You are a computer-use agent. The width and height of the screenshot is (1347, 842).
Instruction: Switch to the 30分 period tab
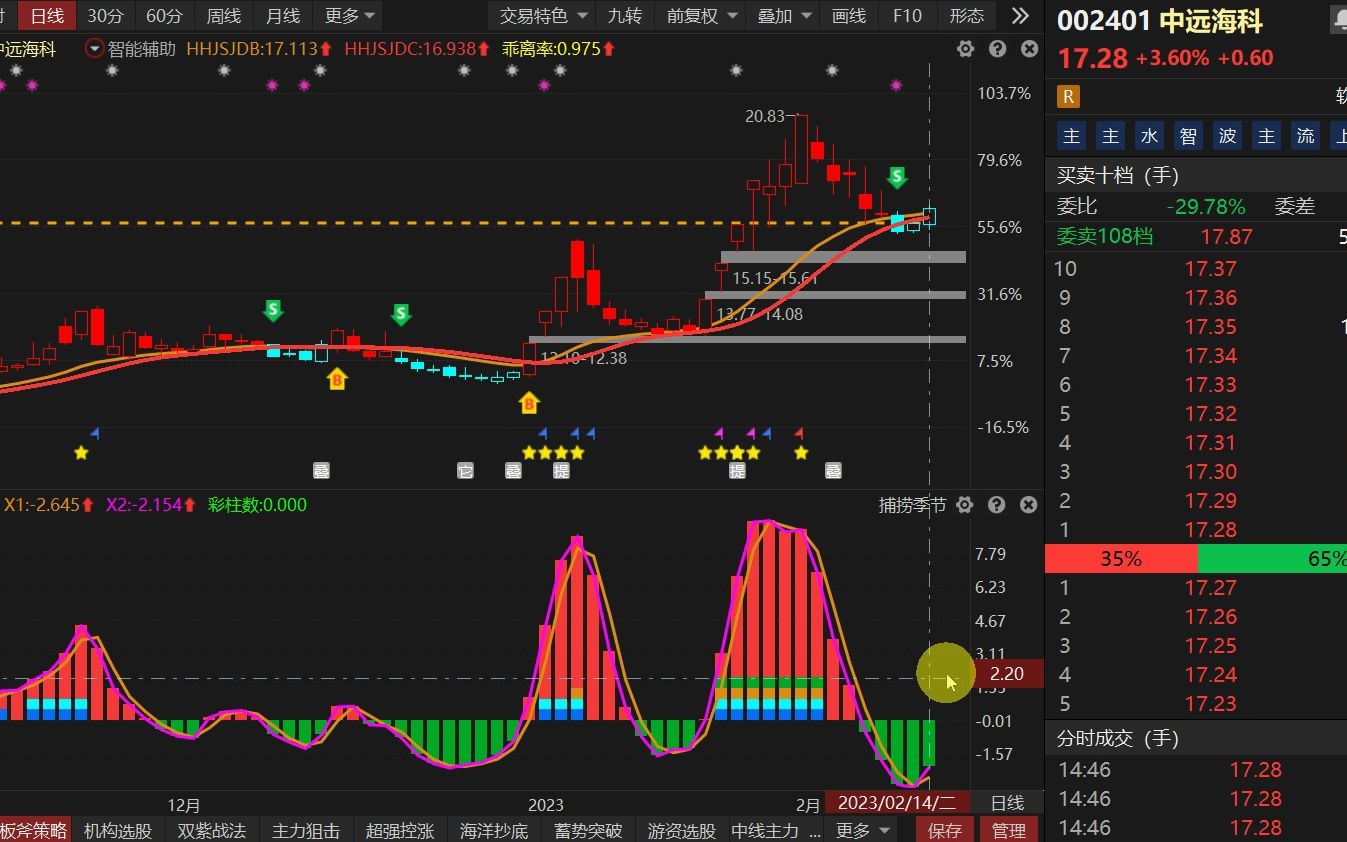[x=106, y=16]
